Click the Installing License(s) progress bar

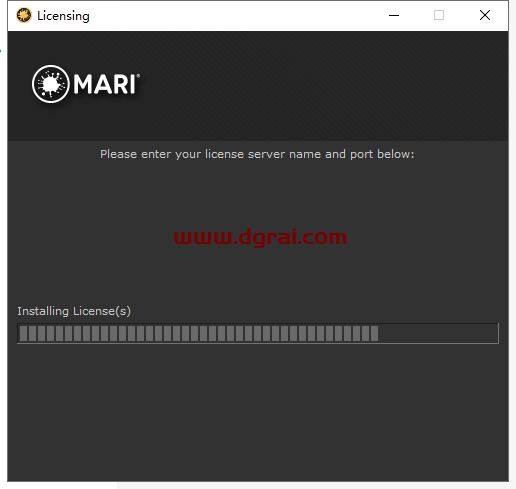tap(258, 333)
